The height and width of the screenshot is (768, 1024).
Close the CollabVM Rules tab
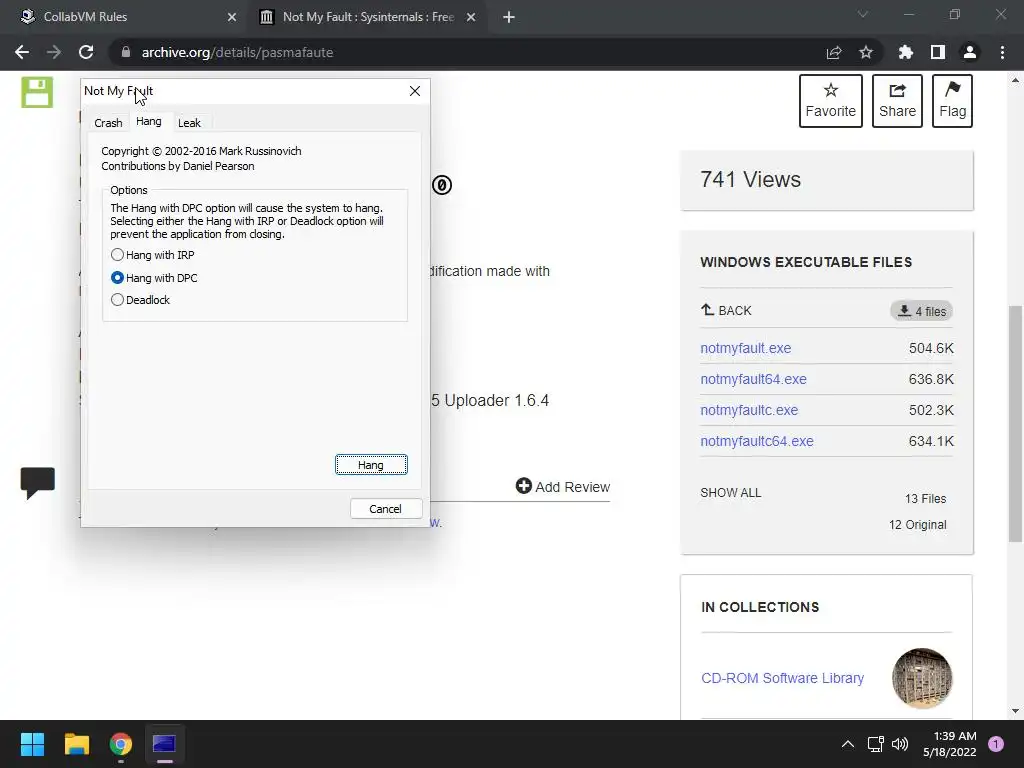232,17
